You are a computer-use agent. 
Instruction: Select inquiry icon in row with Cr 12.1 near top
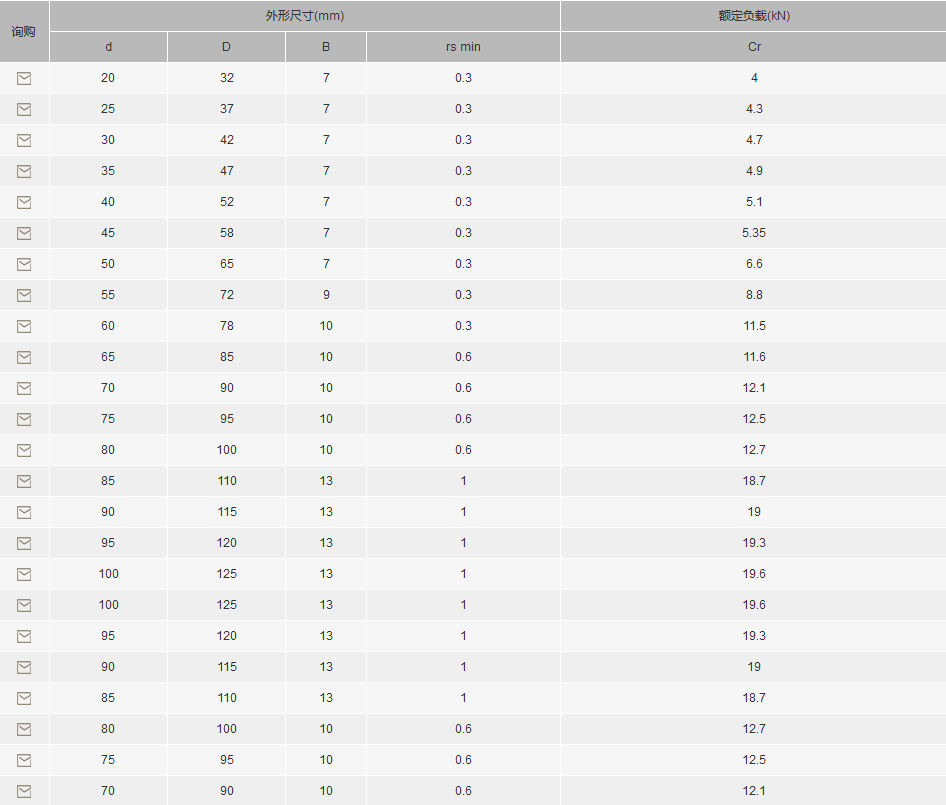coord(24,388)
